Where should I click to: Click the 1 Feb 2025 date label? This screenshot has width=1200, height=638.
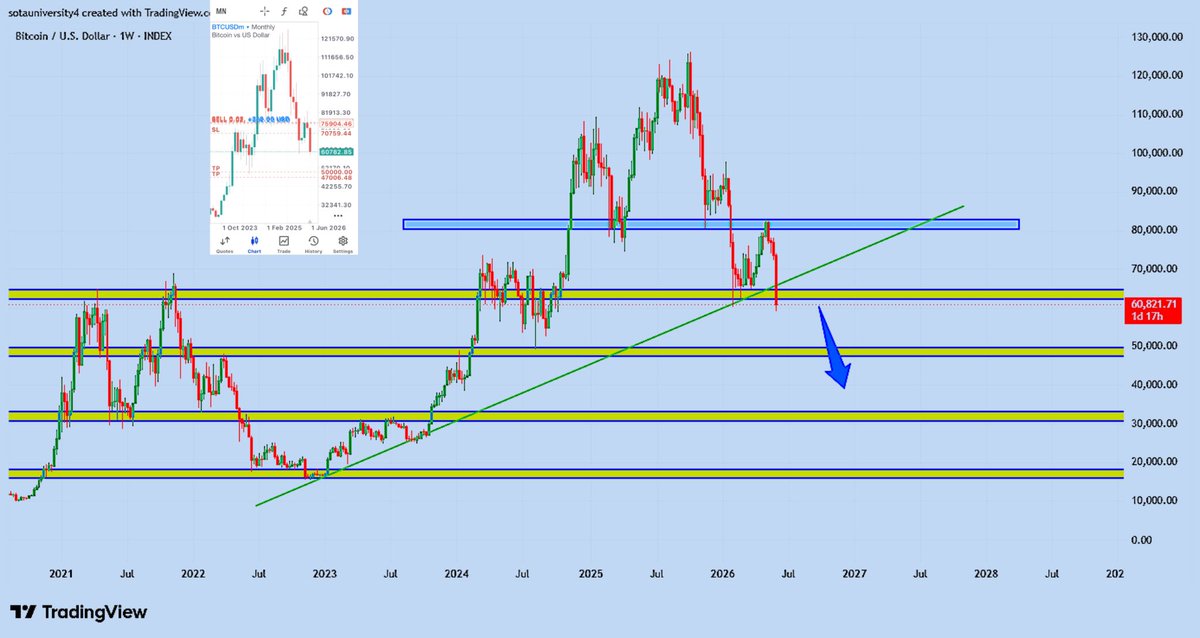tap(284, 228)
